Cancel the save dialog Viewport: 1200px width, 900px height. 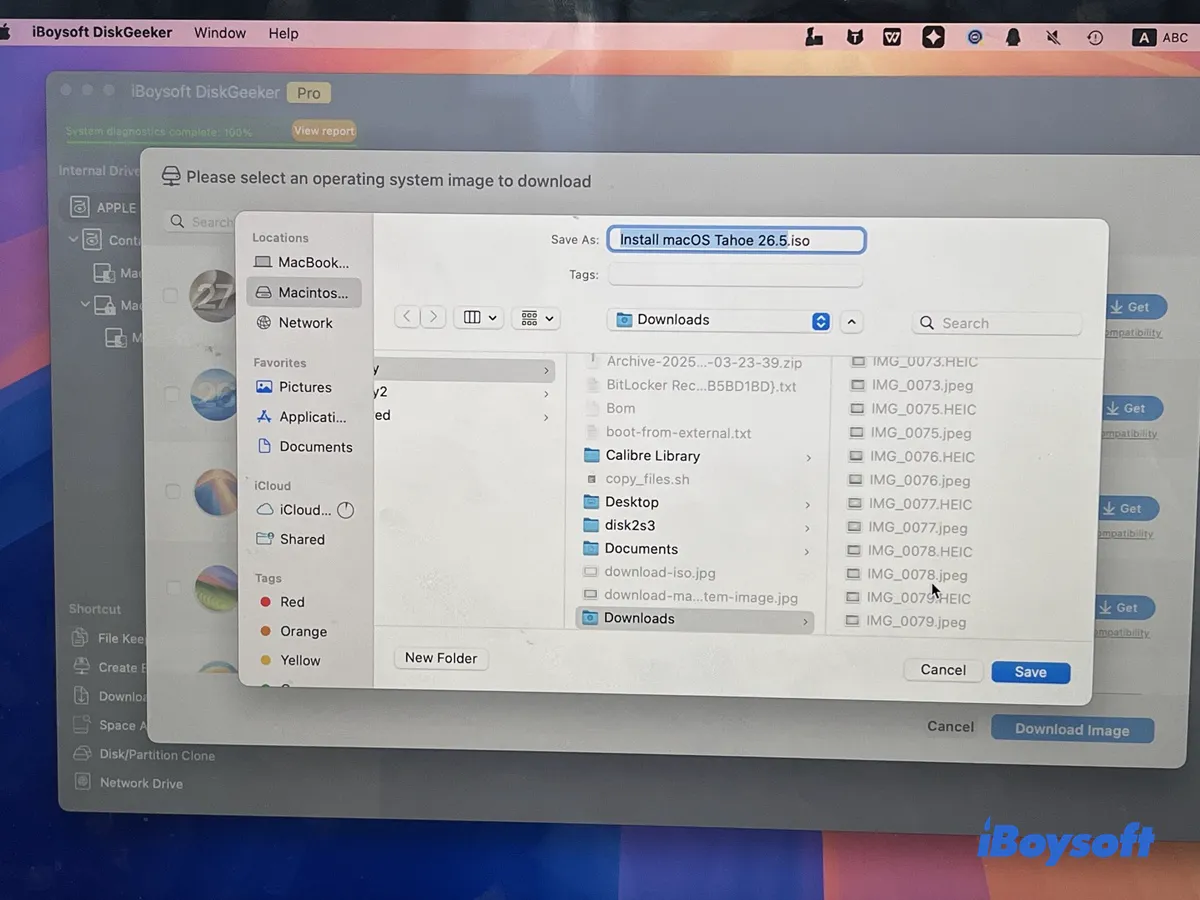click(x=943, y=670)
